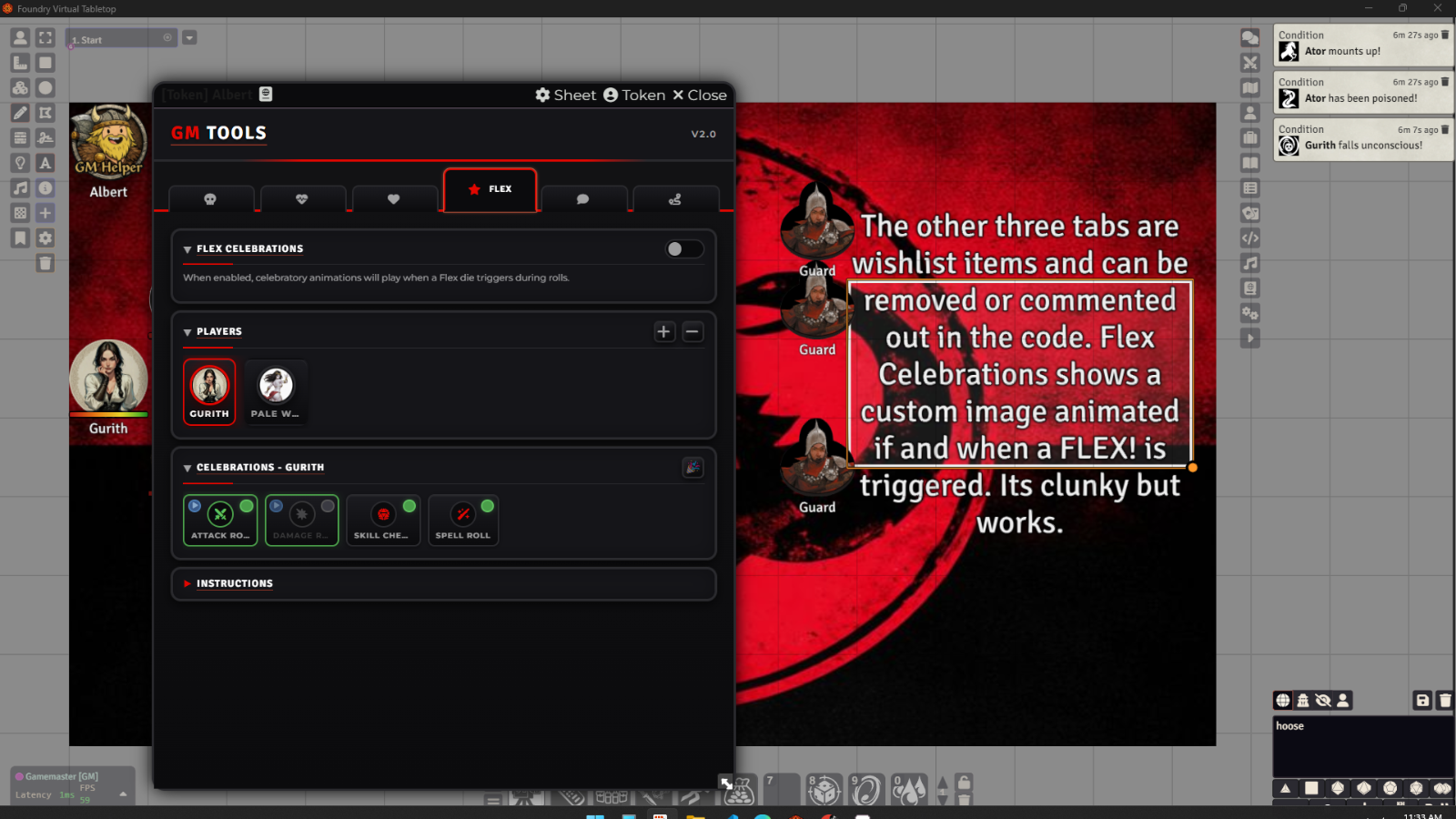
Task: Open the Combat Encounters sidebar tab
Action: click(x=1250, y=63)
